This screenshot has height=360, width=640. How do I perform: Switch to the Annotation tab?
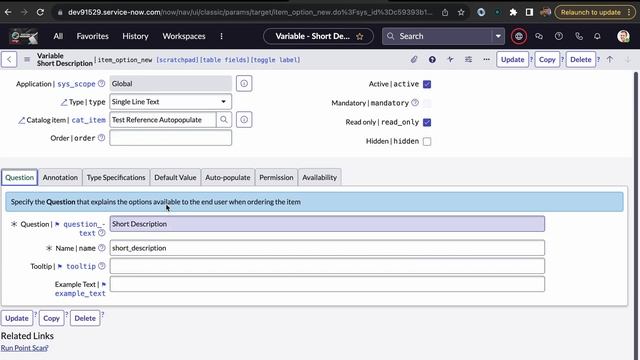[60, 178]
